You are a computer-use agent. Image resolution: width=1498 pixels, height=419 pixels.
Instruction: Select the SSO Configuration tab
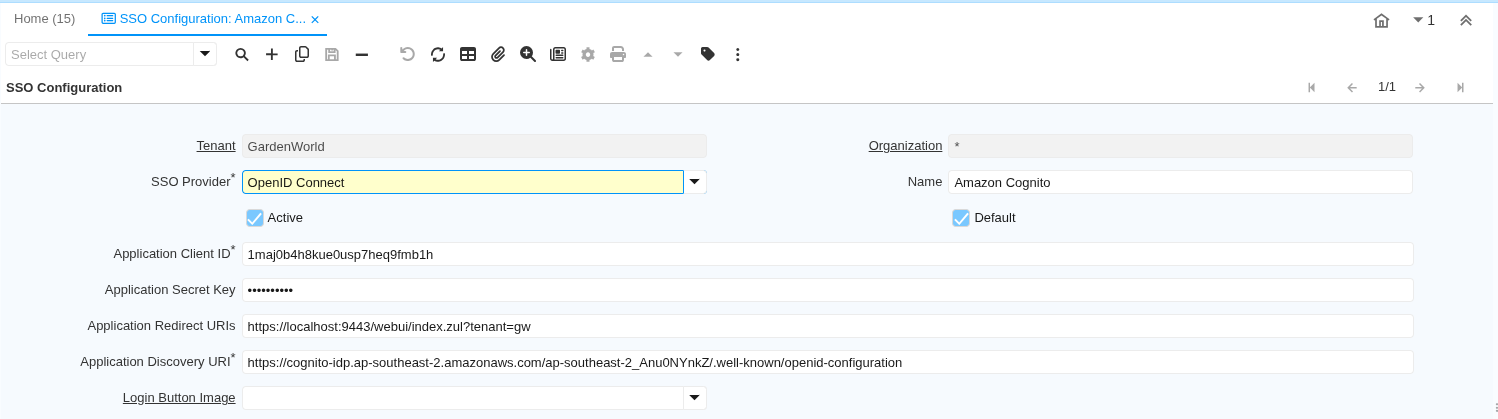tap(204, 19)
